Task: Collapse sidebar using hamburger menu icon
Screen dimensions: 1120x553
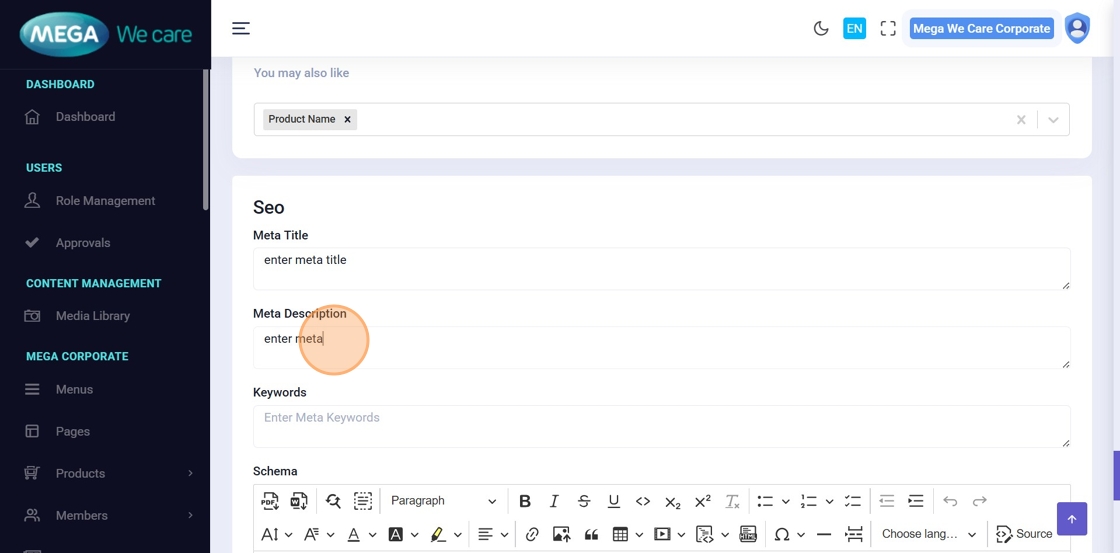Action: [x=241, y=29]
